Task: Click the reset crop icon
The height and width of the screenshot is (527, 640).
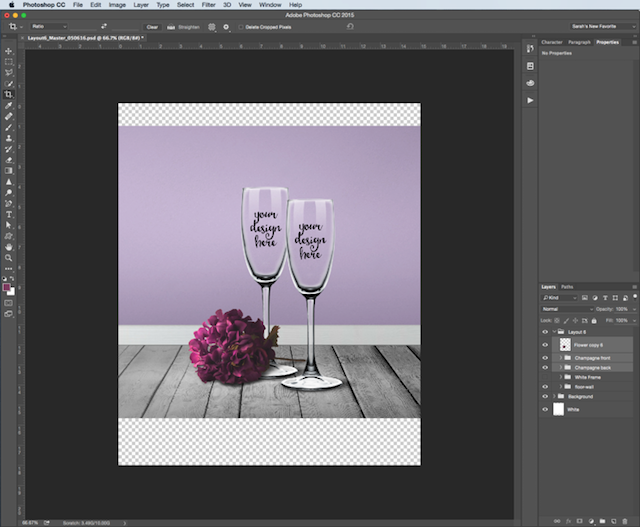Action: (350, 27)
